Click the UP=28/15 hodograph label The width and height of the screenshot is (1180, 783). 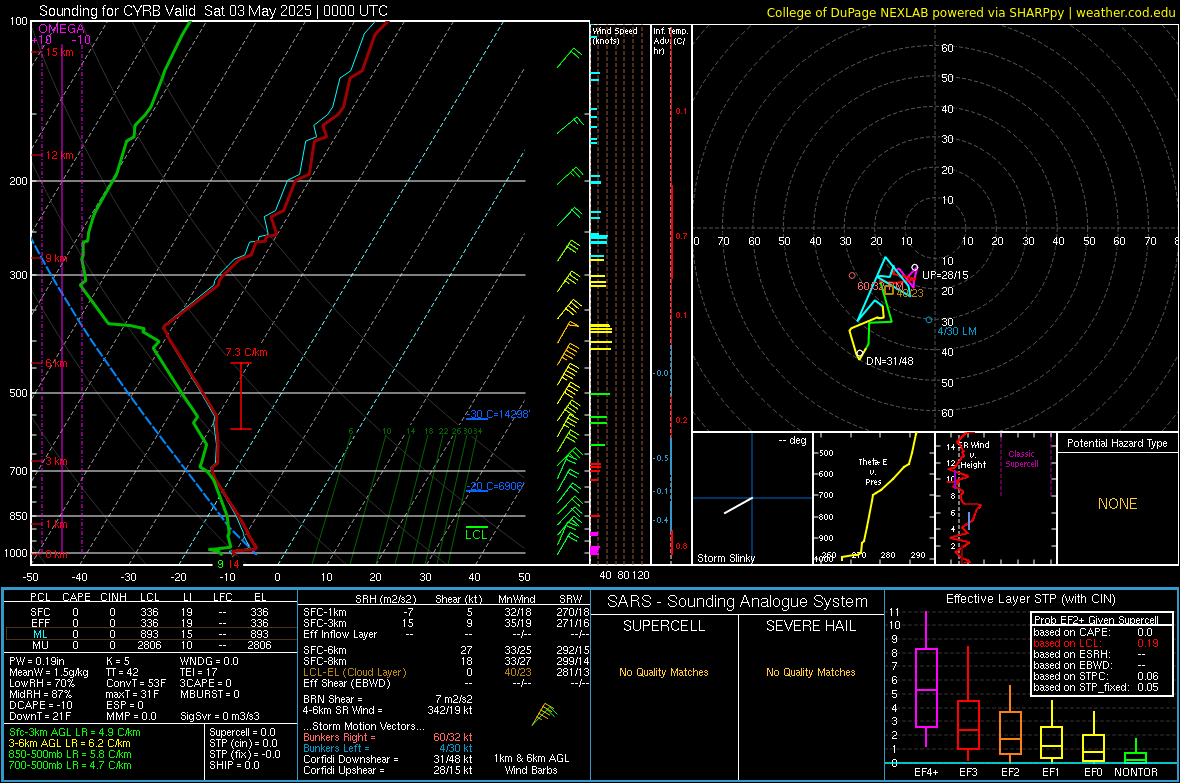[945, 275]
